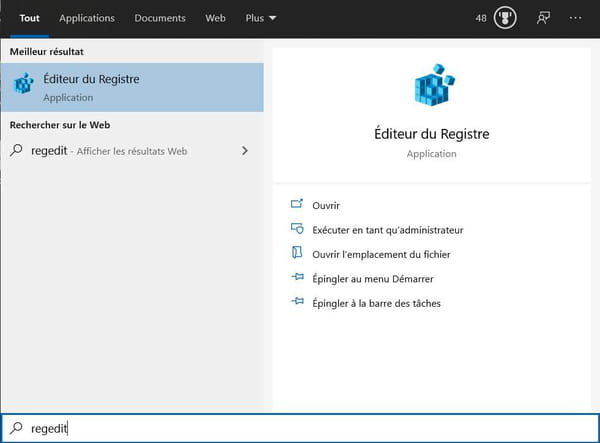
Task: Click the Ouvrir window icon
Action: point(297,204)
